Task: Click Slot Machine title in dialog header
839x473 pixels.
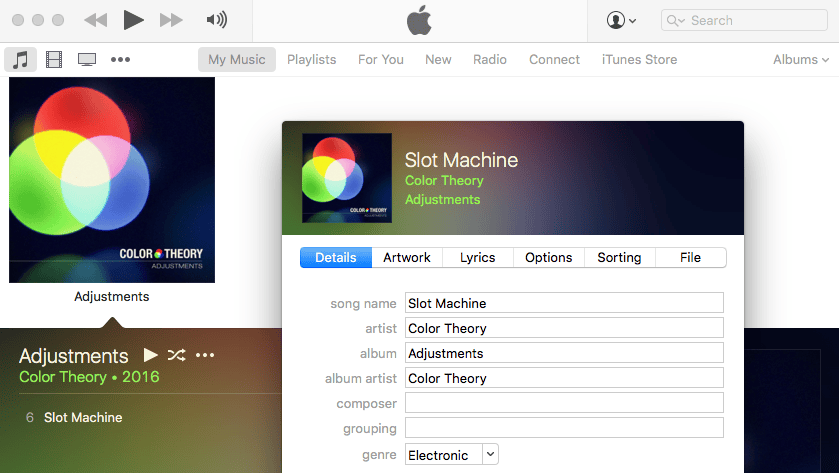Action: (x=461, y=160)
